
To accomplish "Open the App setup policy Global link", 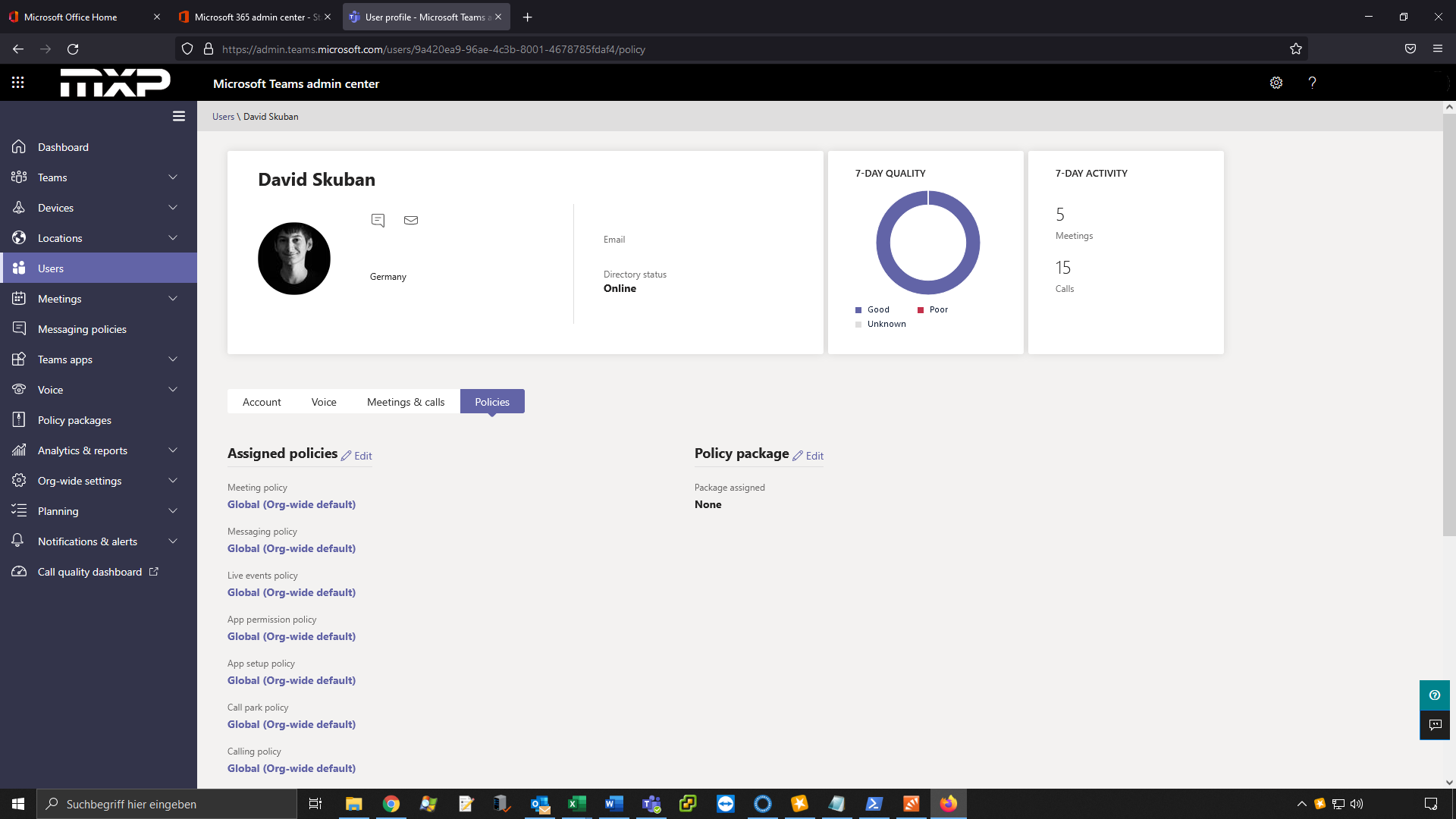I will pos(291,680).
